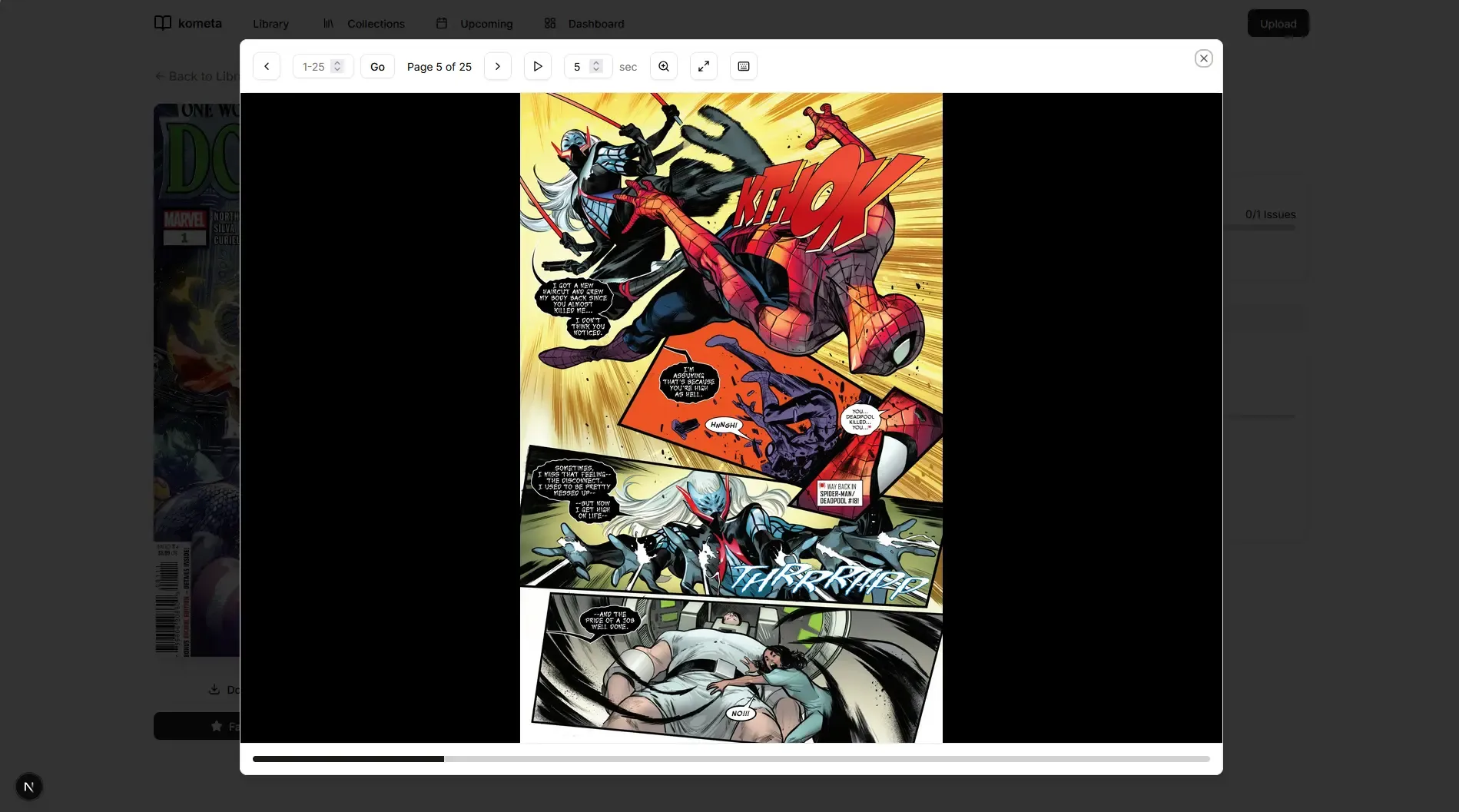Click the Upload button in the header
This screenshot has width=1459, height=812.
pos(1278,24)
